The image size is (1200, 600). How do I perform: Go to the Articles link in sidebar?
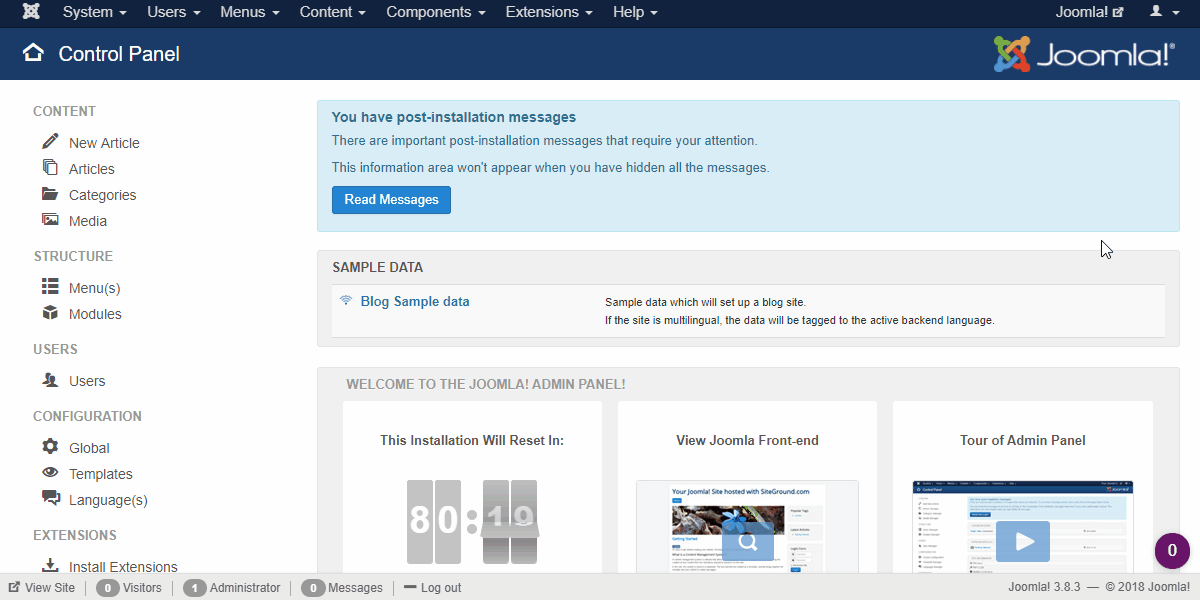[92, 169]
